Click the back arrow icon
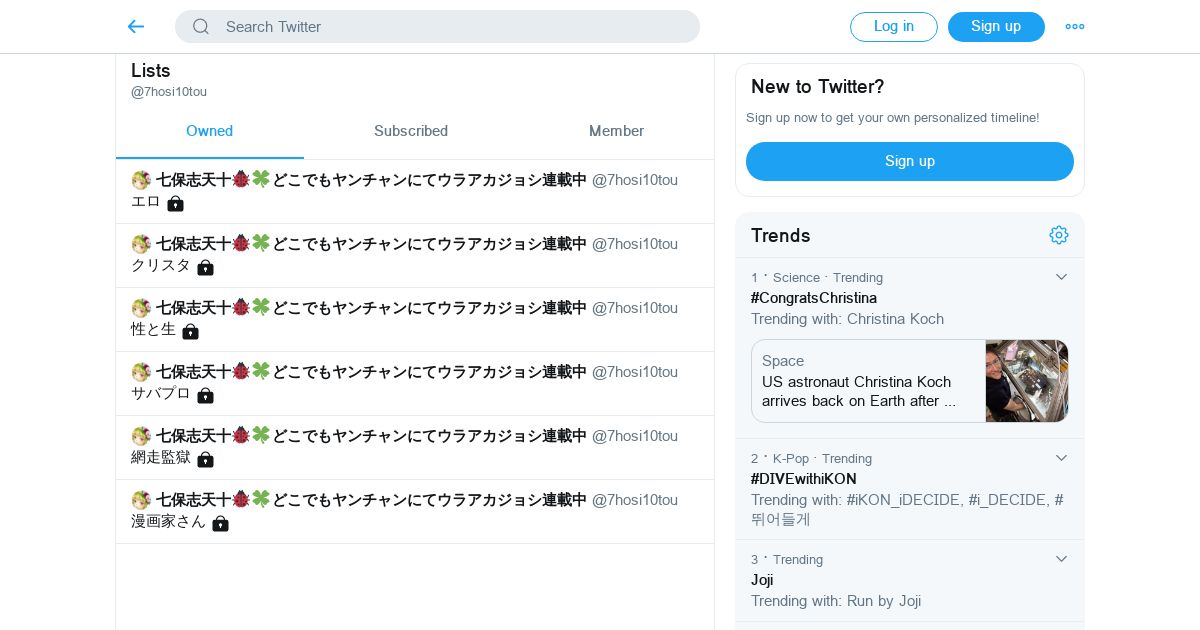 136,27
